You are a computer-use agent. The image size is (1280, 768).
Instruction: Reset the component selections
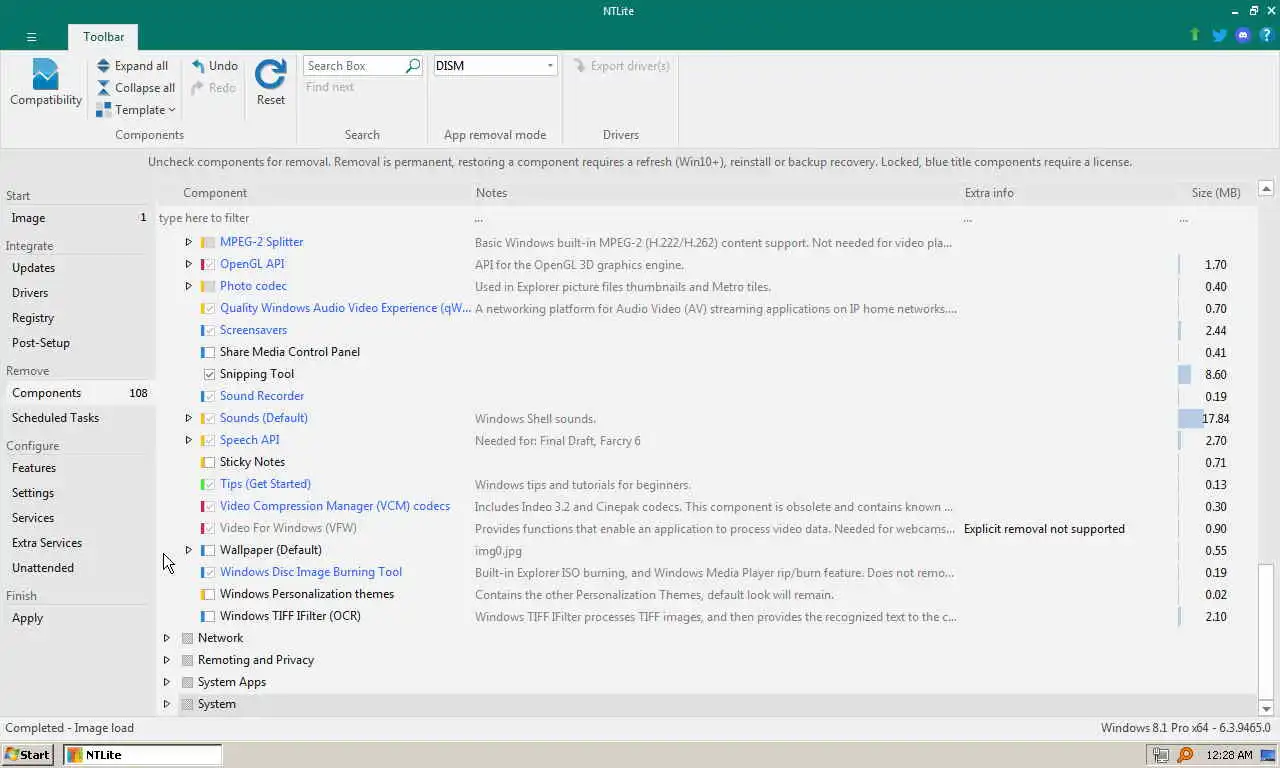(270, 82)
